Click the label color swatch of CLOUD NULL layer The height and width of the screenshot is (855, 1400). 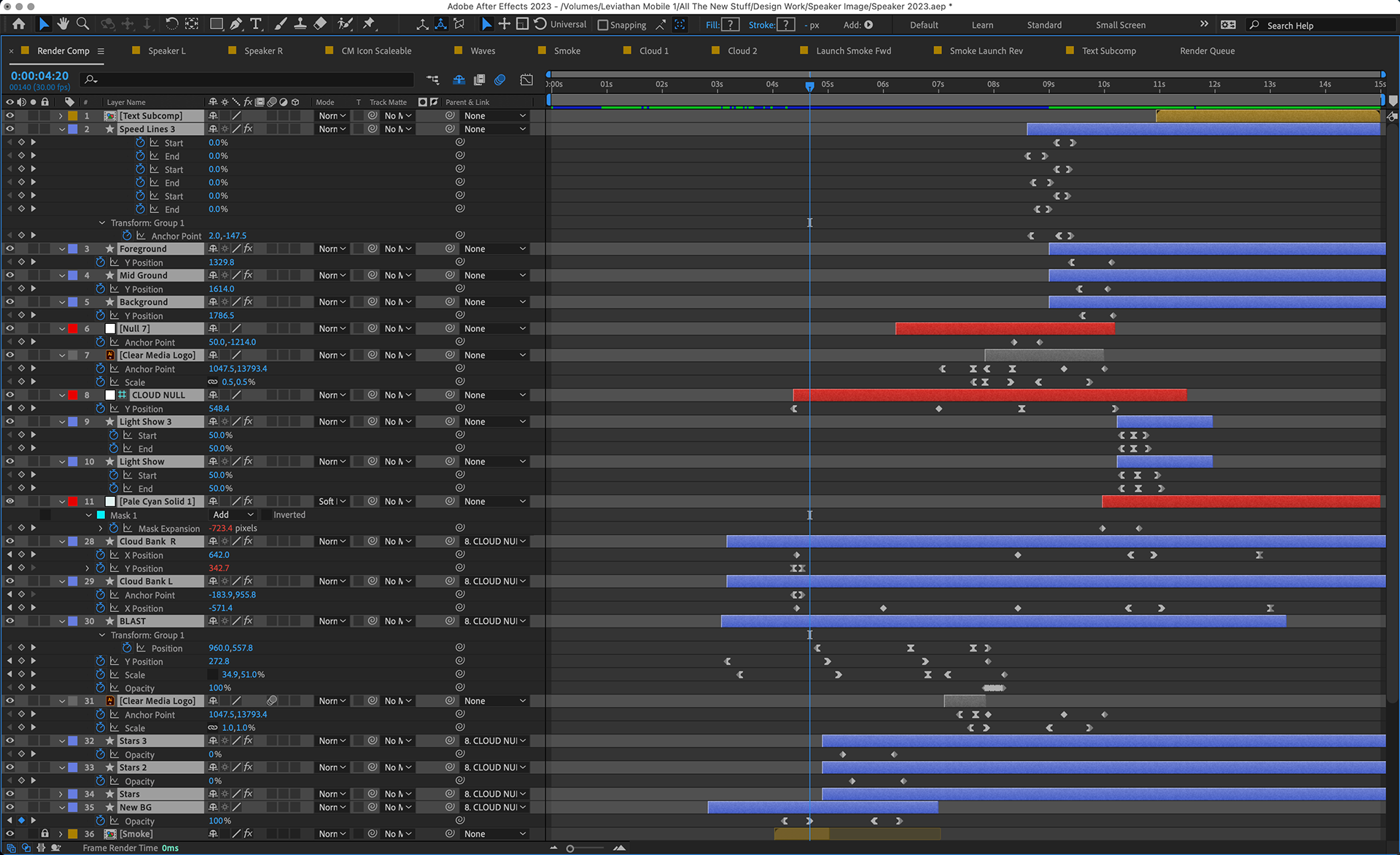tap(73, 395)
